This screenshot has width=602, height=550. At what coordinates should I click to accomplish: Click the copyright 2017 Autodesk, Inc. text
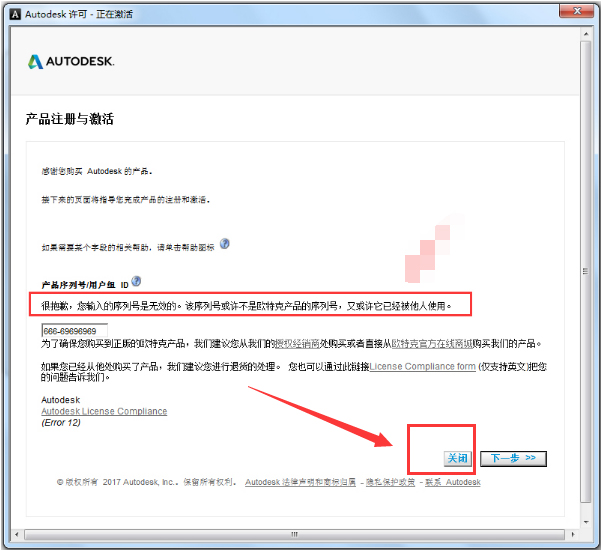146,482
